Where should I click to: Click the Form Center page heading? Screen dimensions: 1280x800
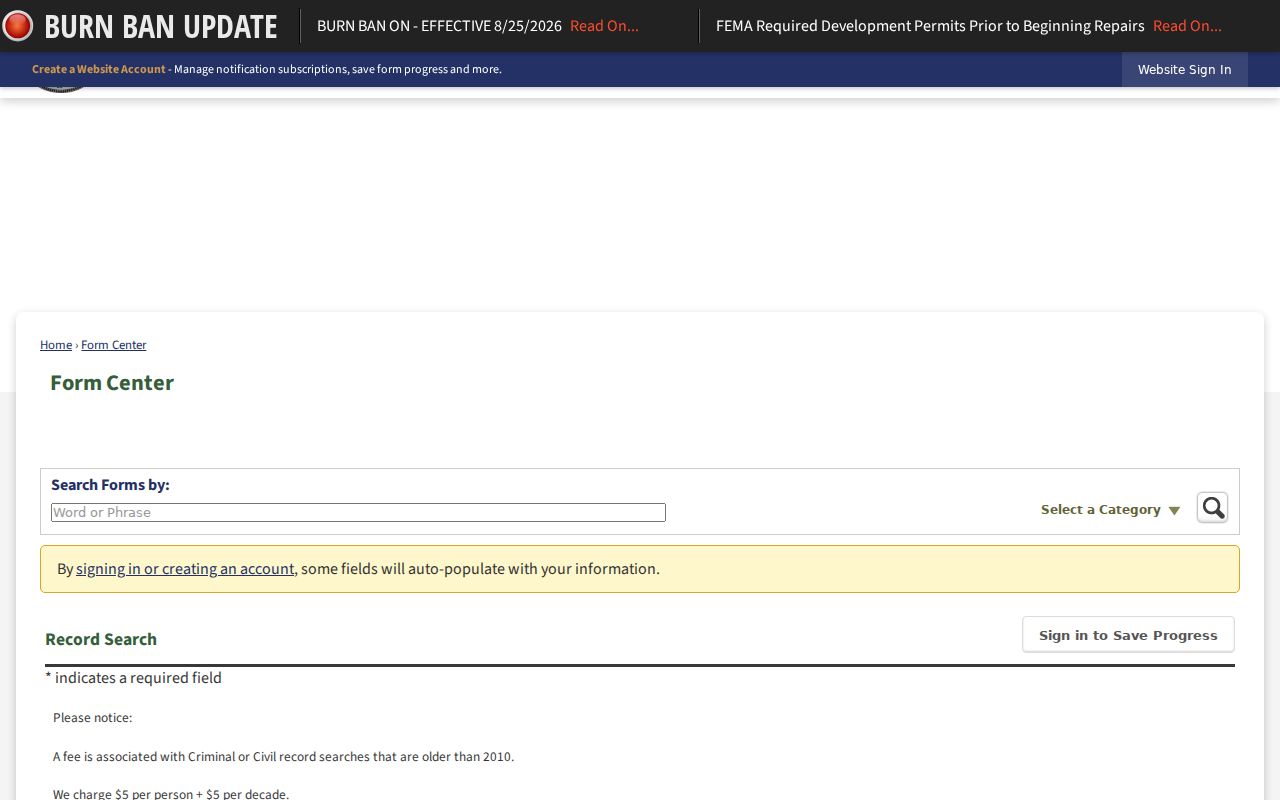tap(112, 383)
